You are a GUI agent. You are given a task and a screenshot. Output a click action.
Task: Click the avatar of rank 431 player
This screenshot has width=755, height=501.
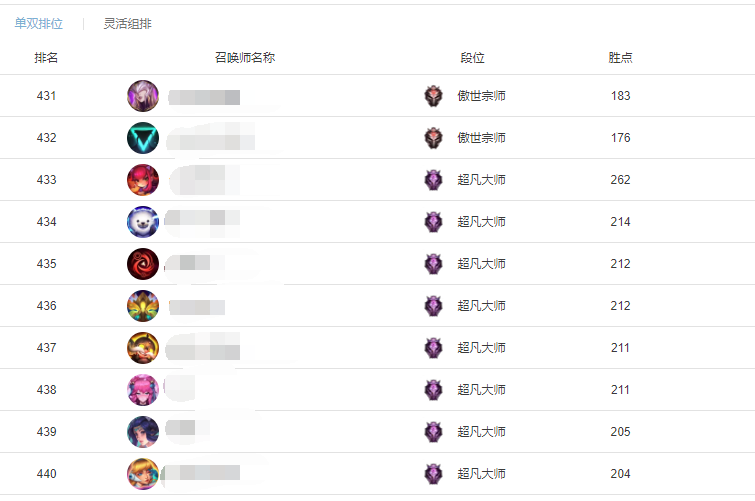click(x=143, y=96)
